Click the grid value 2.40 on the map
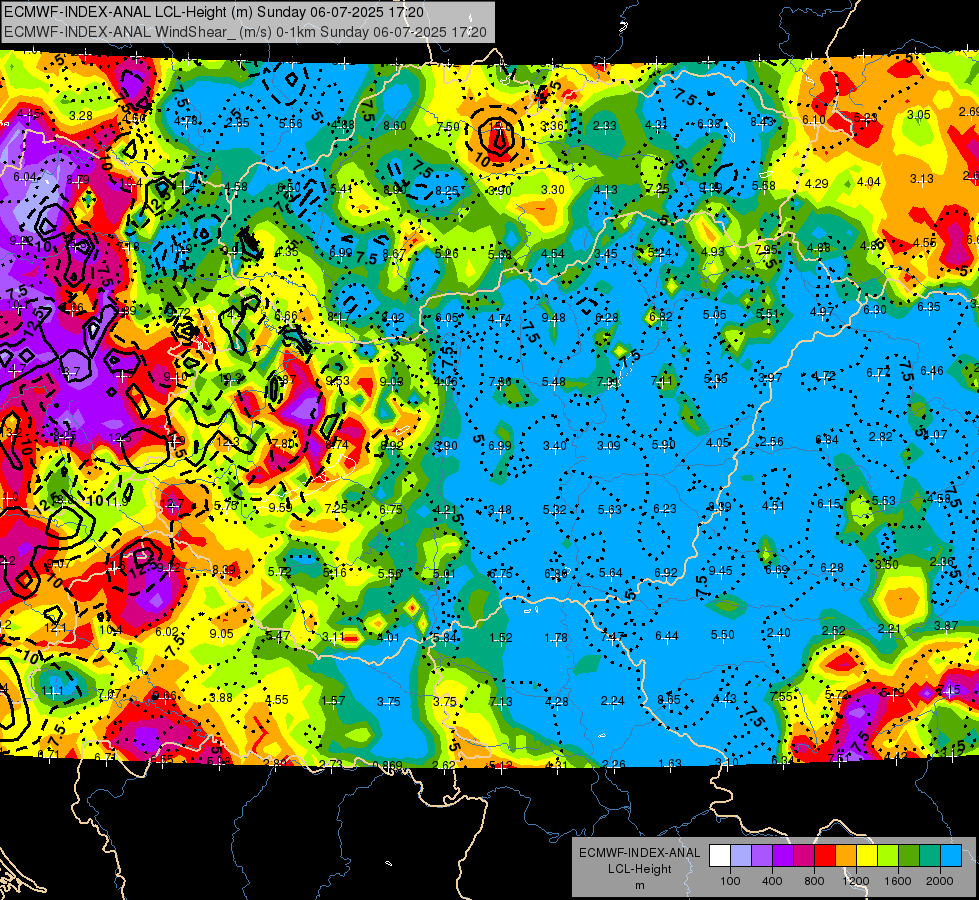This screenshot has height=900, width=979. click(x=779, y=633)
